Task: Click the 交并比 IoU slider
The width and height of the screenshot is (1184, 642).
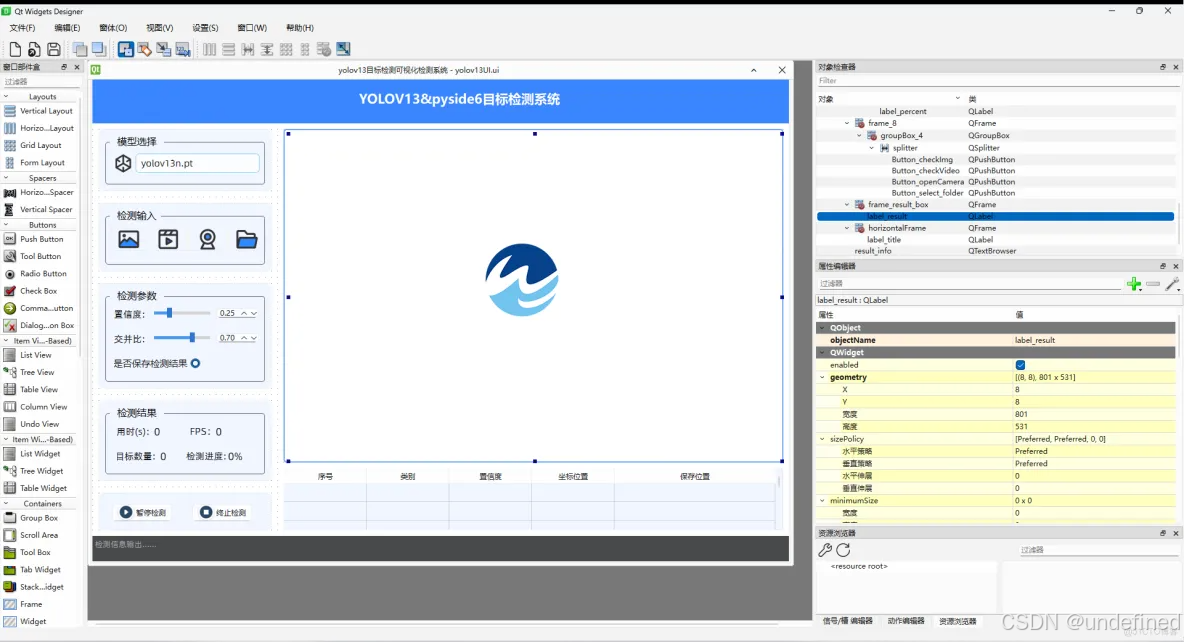Action: click(x=182, y=338)
